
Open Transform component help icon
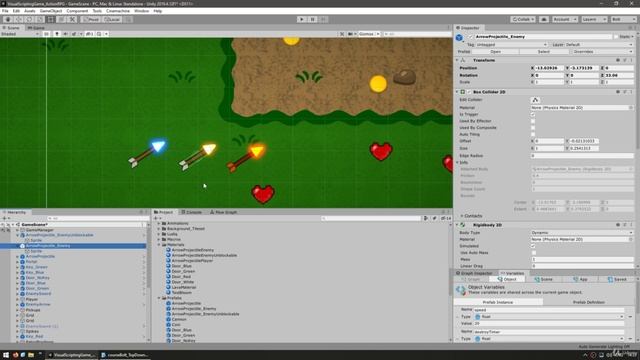pyautogui.click(x=618, y=60)
